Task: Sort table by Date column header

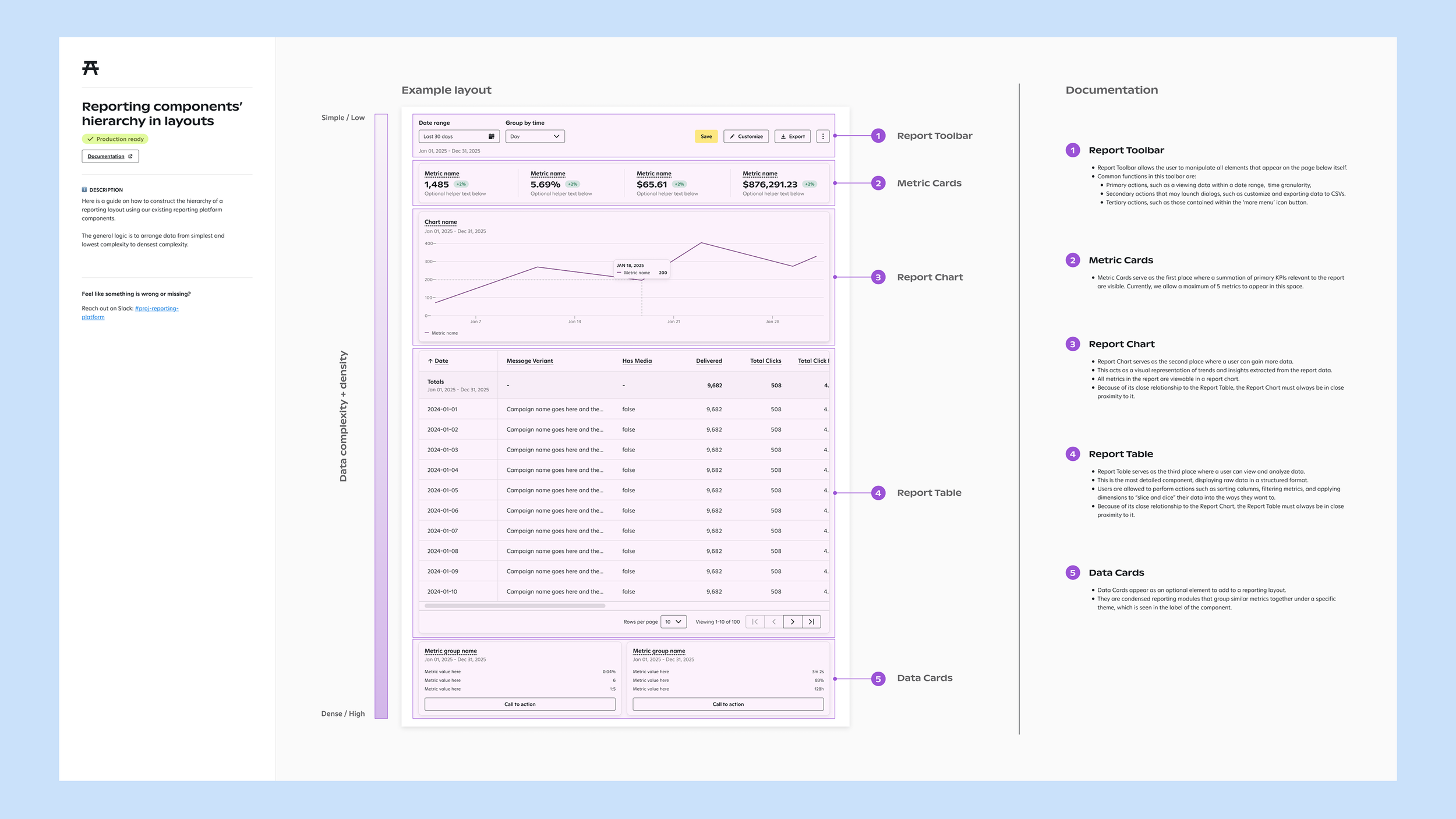Action: (x=441, y=361)
